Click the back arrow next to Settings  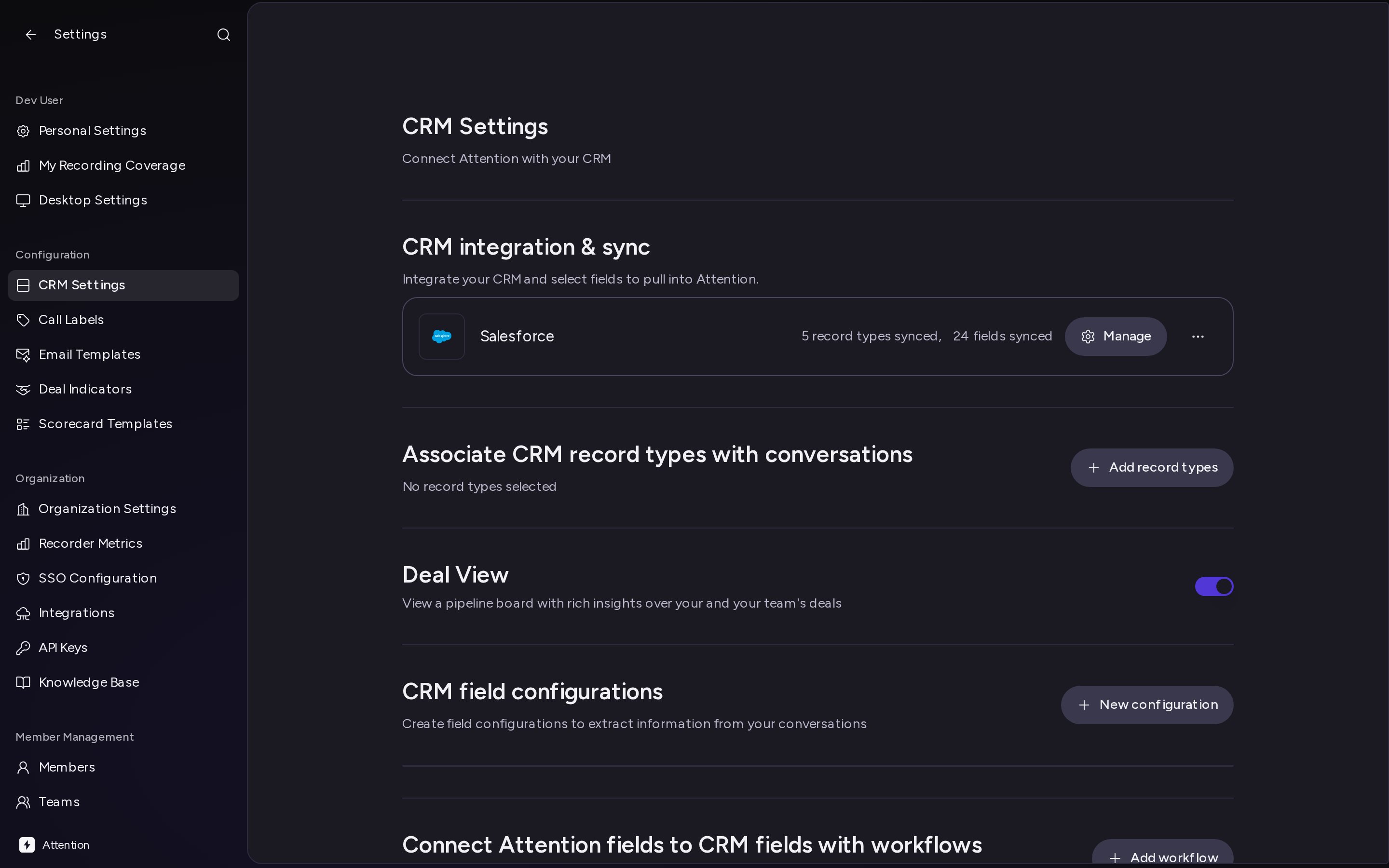coord(31,35)
